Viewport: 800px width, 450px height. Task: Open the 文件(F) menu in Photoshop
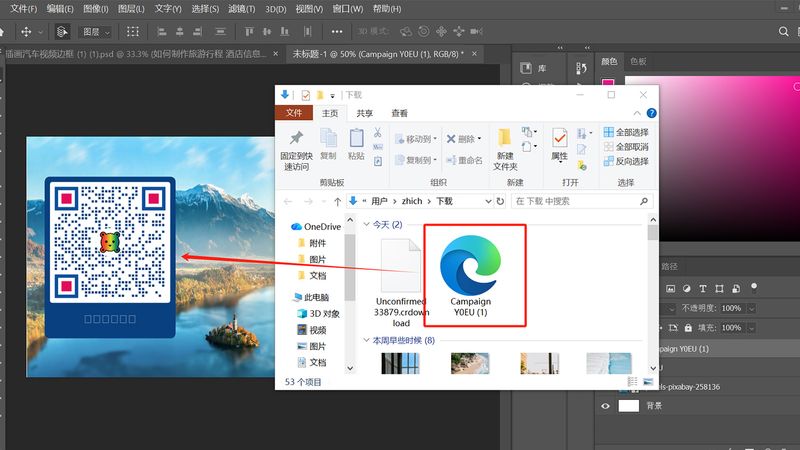23,9
